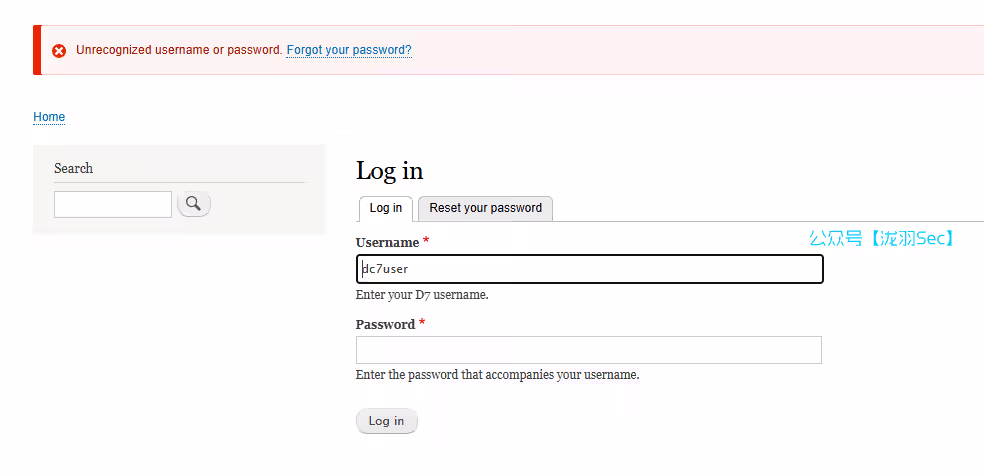Image resolution: width=984 pixels, height=475 pixels.
Task: Switch to the "Reset your password" tab
Action: 485,208
